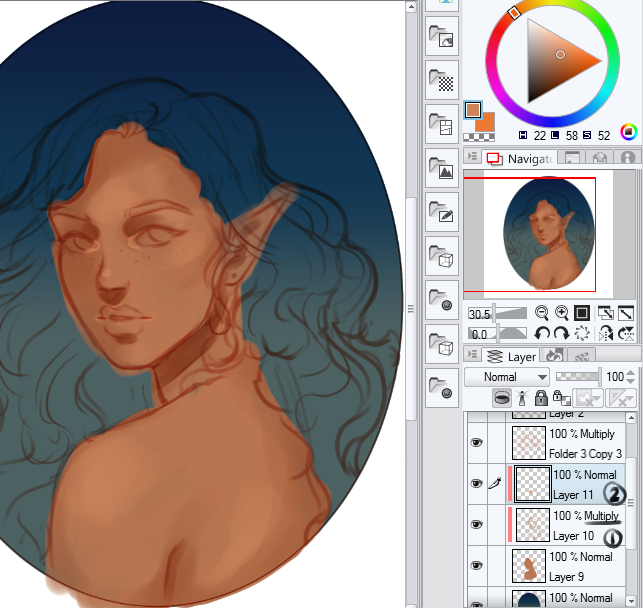Viewport: 643px width, 608px height.
Task: Click the L luminosity label icon
Action: coord(555,135)
